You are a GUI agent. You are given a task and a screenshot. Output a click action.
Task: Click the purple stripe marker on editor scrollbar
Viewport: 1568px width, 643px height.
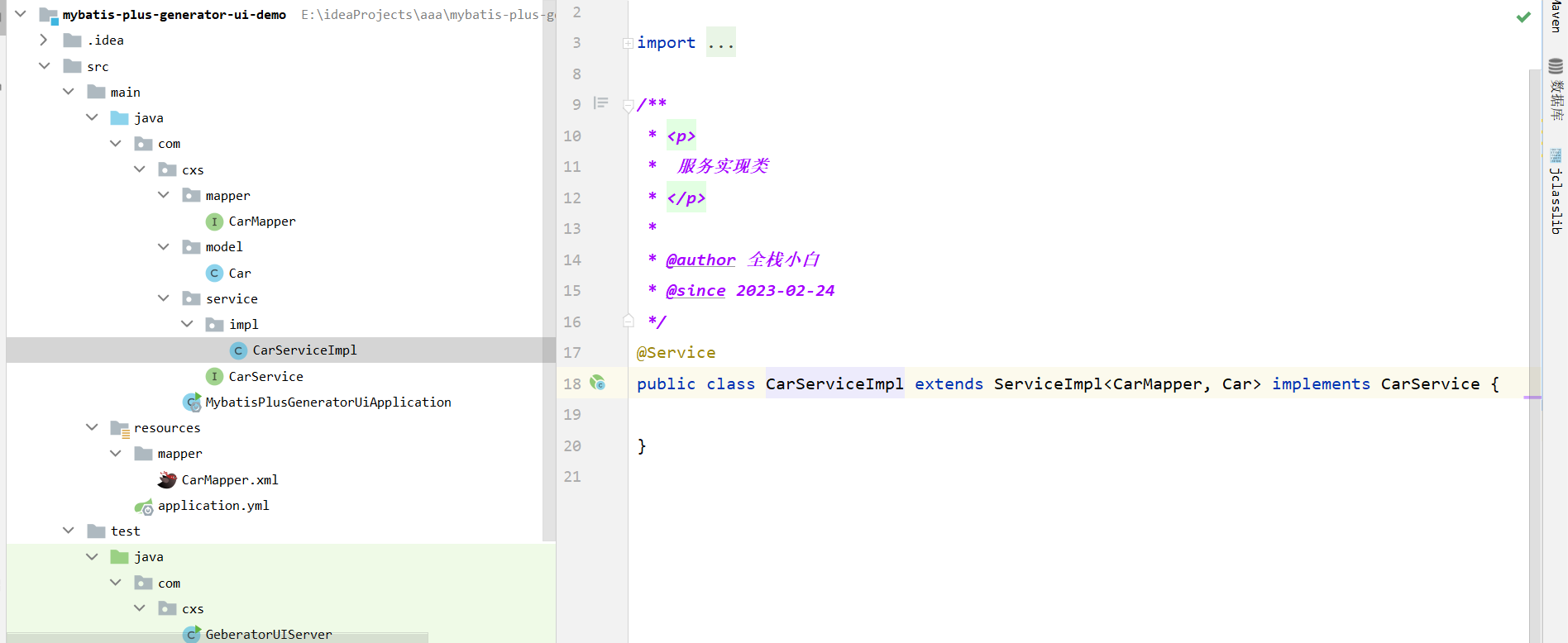(x=1532, y=398)
